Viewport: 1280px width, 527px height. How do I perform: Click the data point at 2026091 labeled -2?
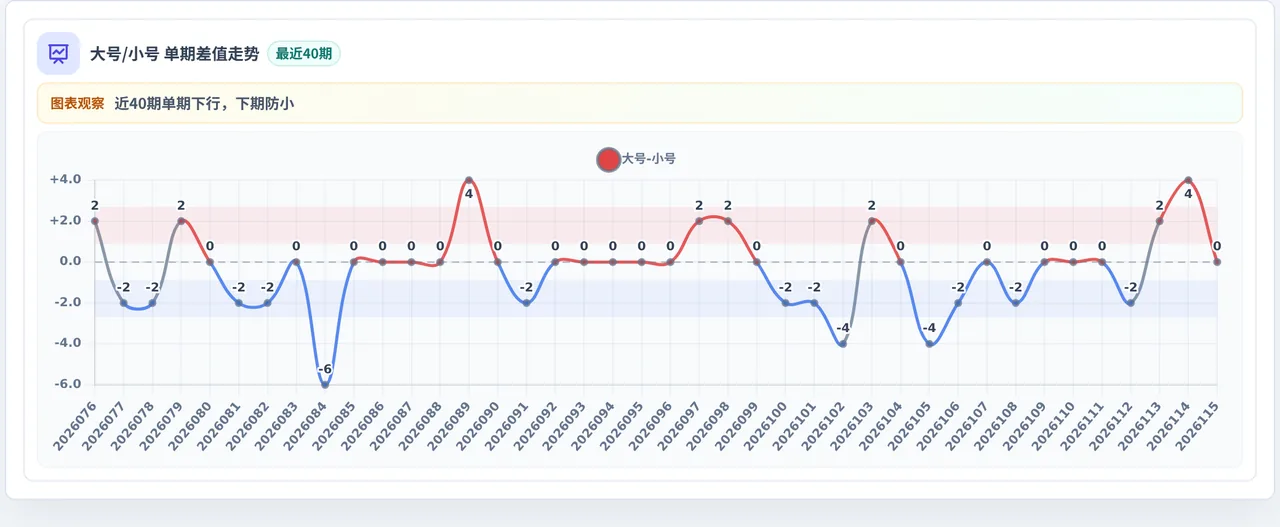click(526, 303)
